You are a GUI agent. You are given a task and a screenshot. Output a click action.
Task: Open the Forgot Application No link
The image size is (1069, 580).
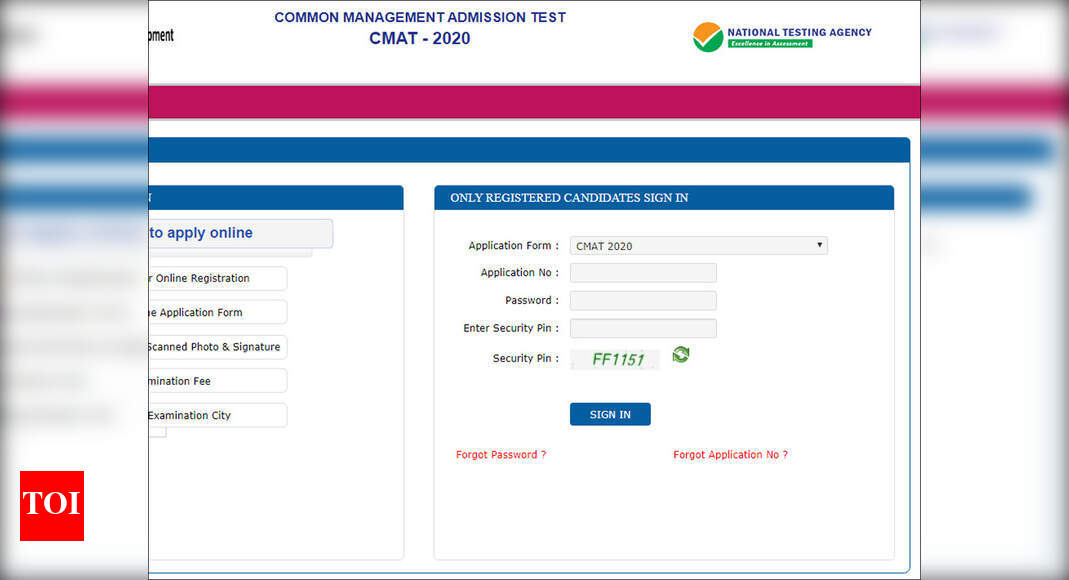[x=731, y=454]
